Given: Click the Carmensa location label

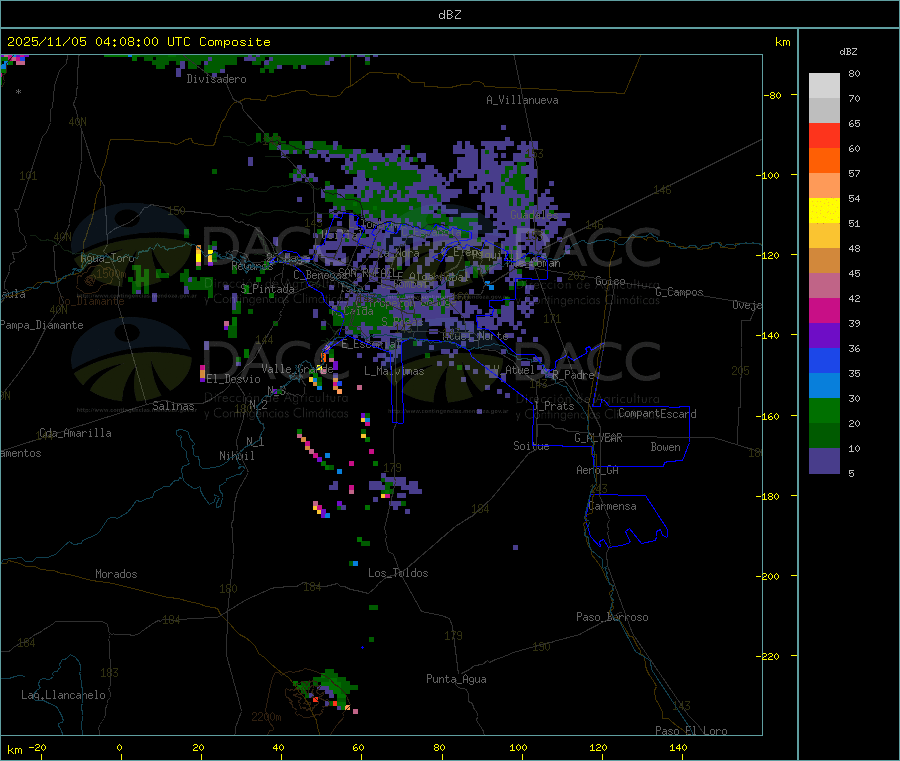Looking at the screenshot, I should pyautogui.click(x=612, y=506).
